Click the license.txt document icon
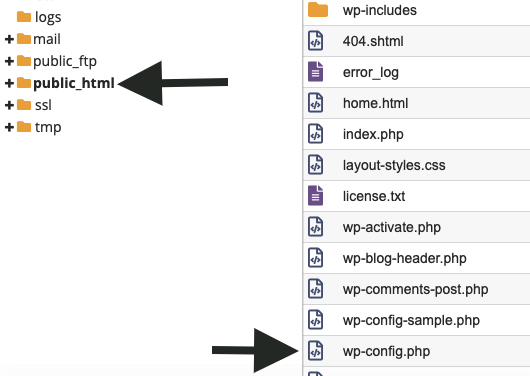Image resolution: width=530 pixels, height=376 pixels. 315,195
